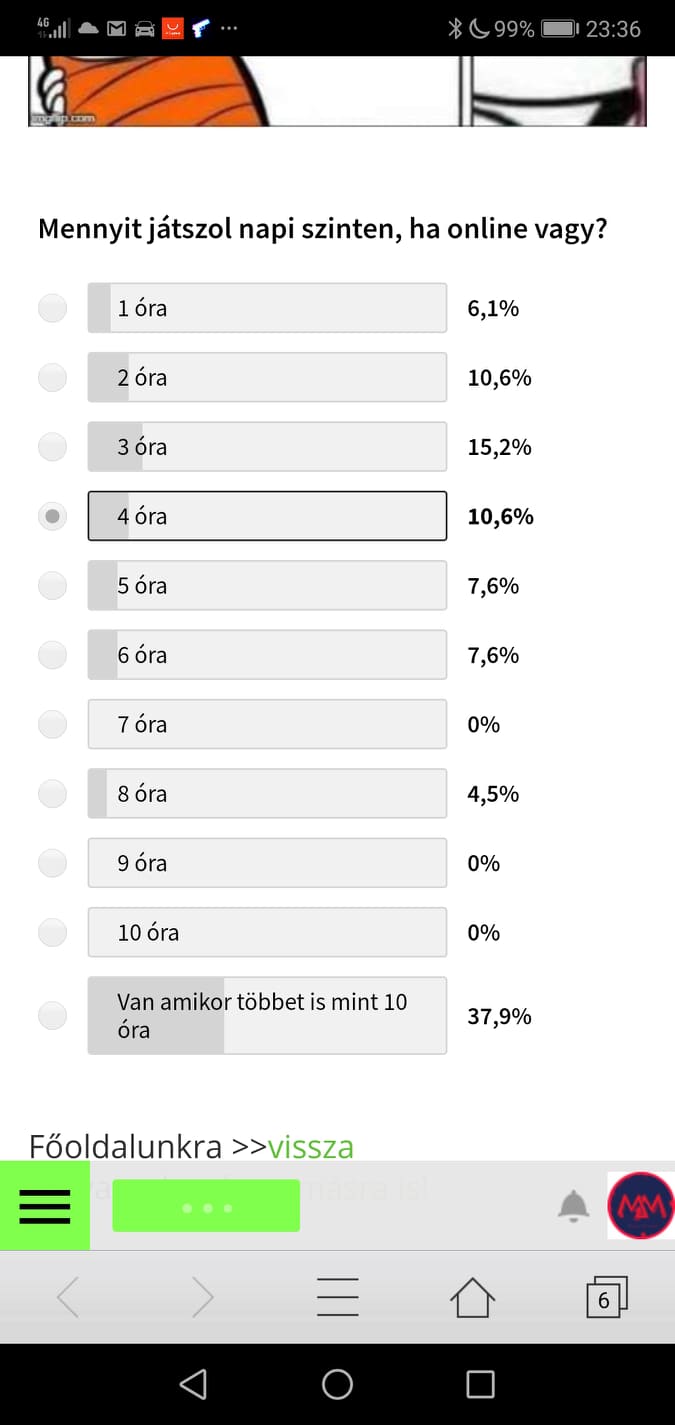Open the green hamburger menu
This screenshot has height=1425, width=675.
coord(45,1205)
